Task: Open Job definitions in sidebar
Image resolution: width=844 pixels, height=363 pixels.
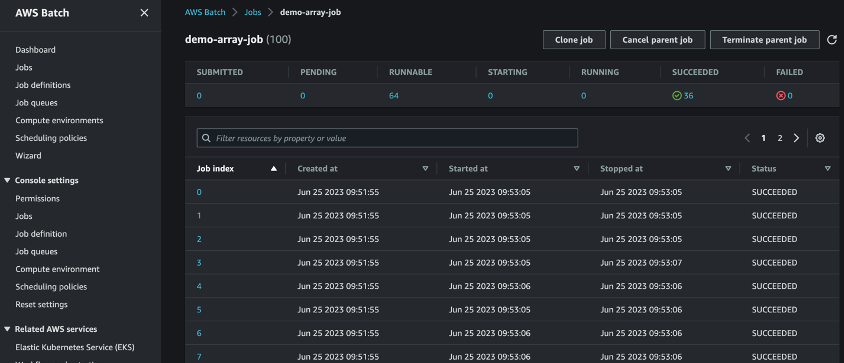Action: (43, 85)
